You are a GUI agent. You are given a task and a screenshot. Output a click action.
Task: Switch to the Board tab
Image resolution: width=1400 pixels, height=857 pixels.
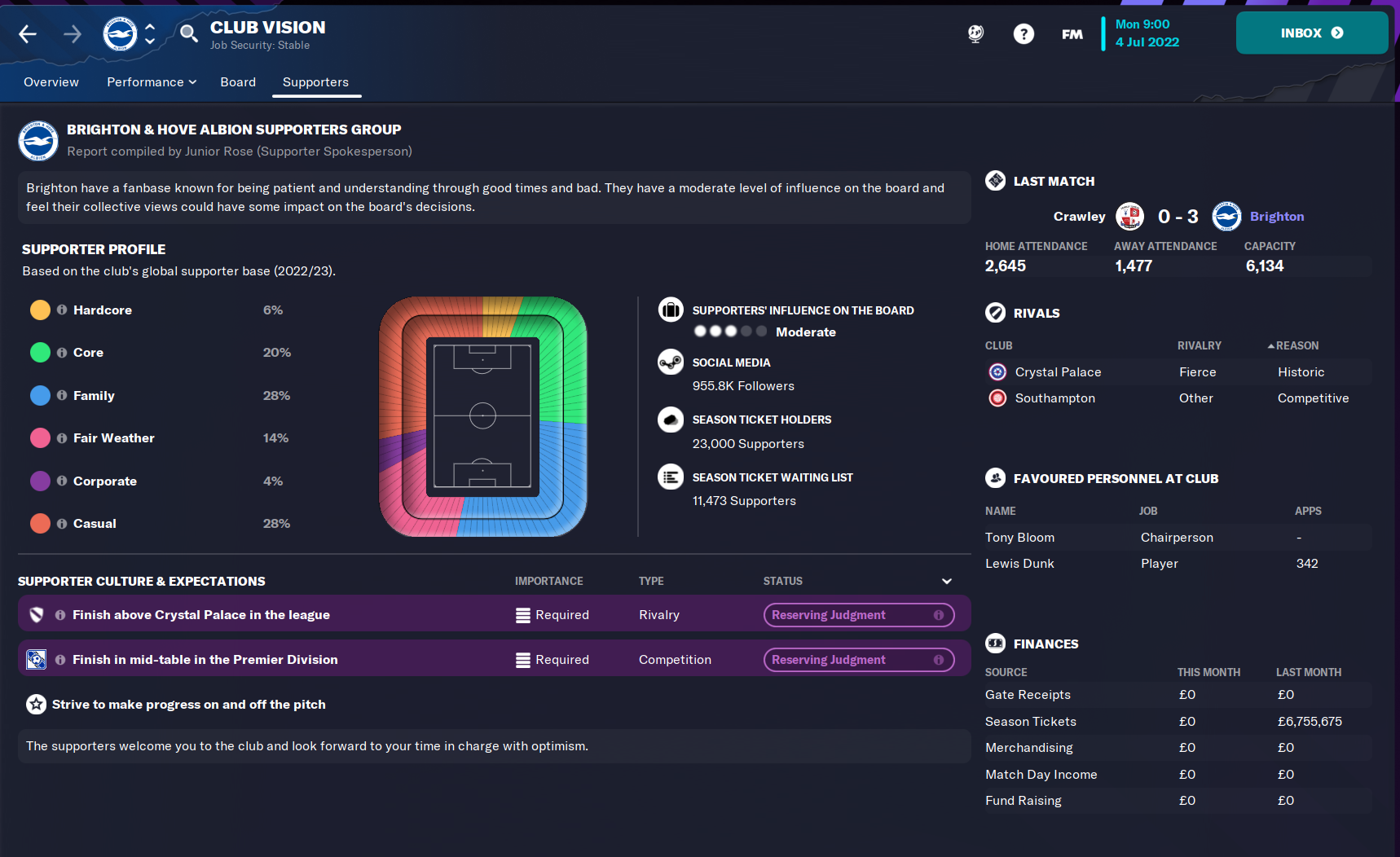coord(238,82)
